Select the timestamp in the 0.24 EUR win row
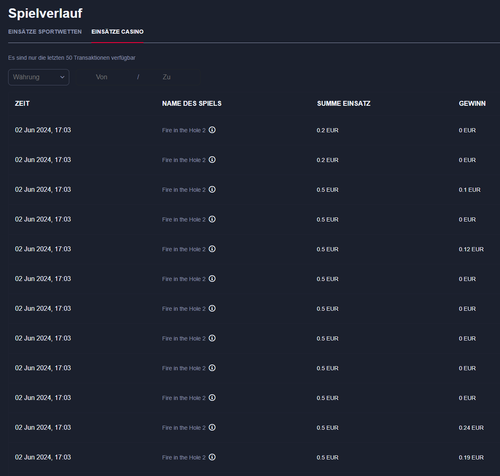The image size is (500, 476). pyautogui.click(x=43, y=428)
